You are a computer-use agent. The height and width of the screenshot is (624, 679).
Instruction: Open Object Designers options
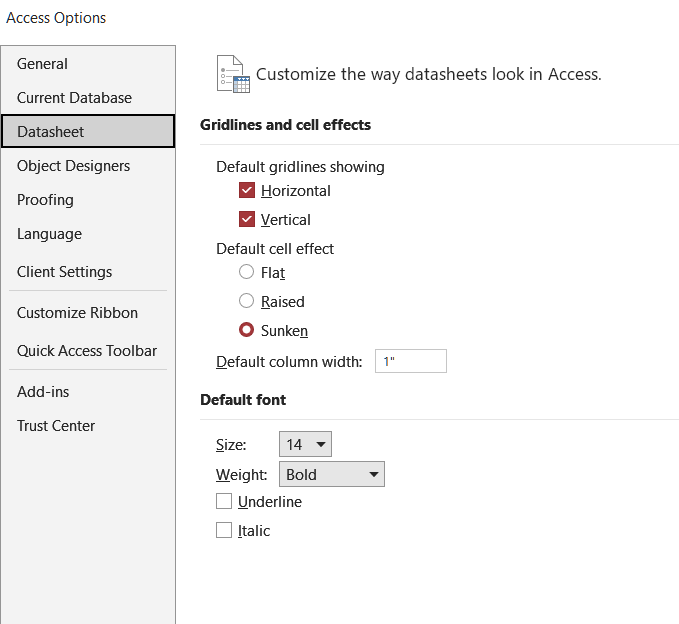[88, 166]
